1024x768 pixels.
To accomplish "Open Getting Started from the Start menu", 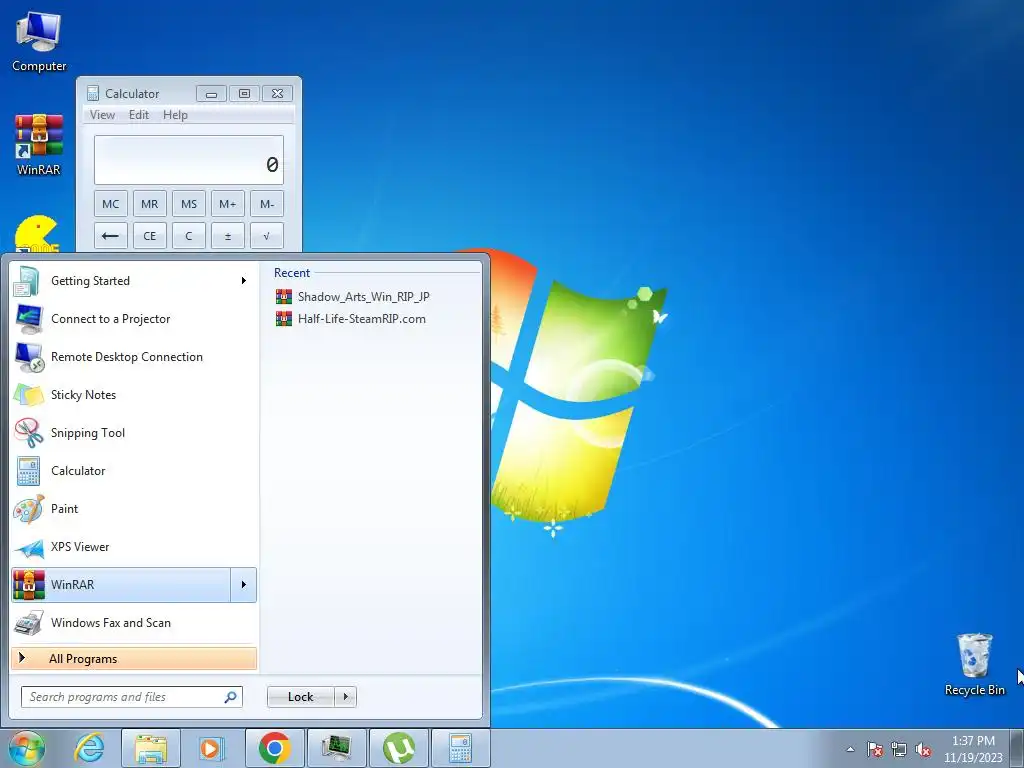I will (x=133, y=281).
